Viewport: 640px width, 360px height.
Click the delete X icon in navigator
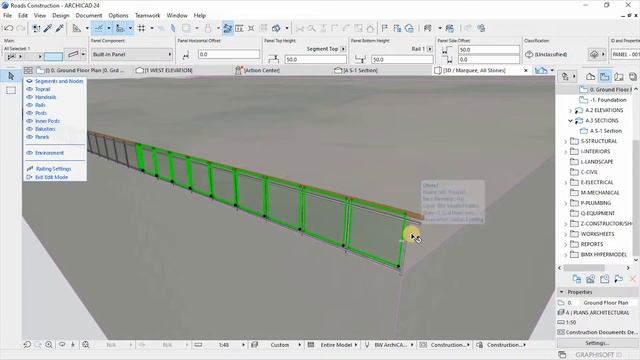[x=633, y=279]
